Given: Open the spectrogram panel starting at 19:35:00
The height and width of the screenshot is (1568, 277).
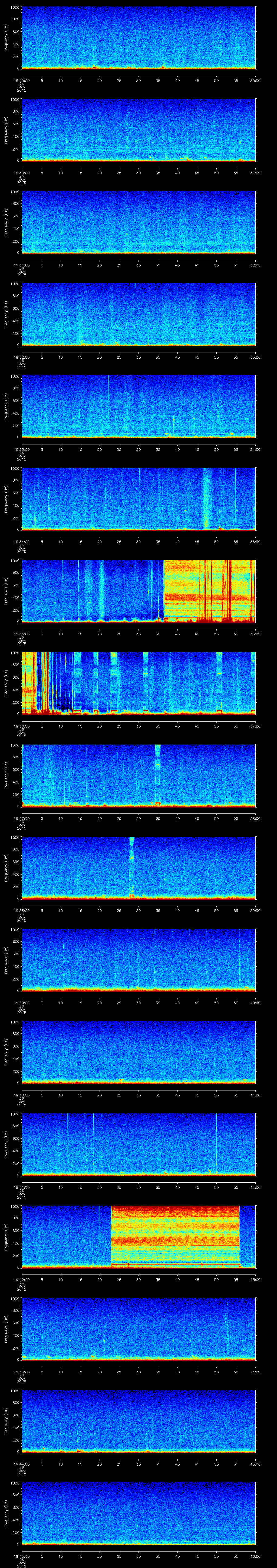Looking at the screenshot, I should [x=139, y=591].
